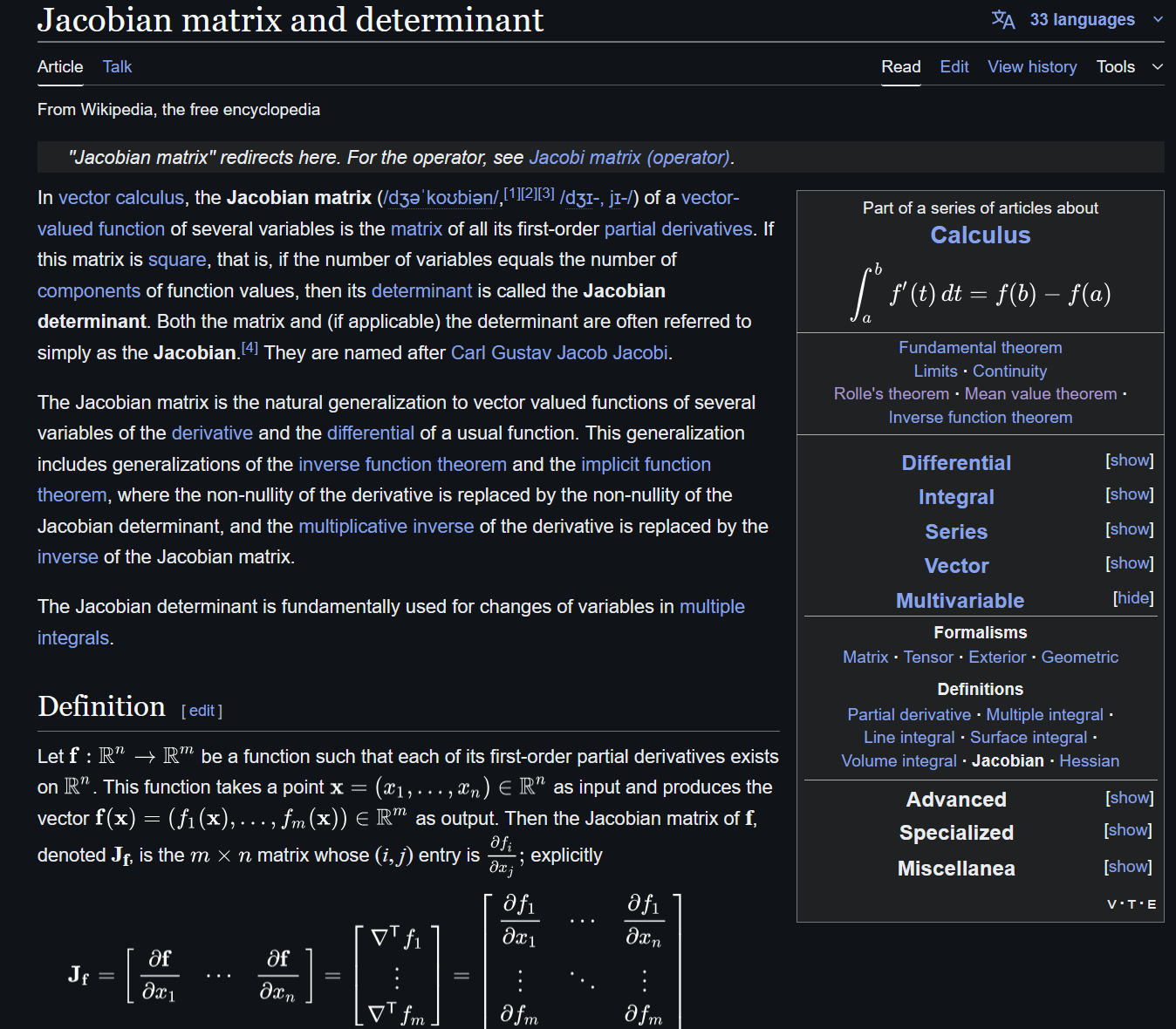The image size is (1176, 1029).
Task: Open Mean value theorem sidebar link
Action: click(1041, 393)
